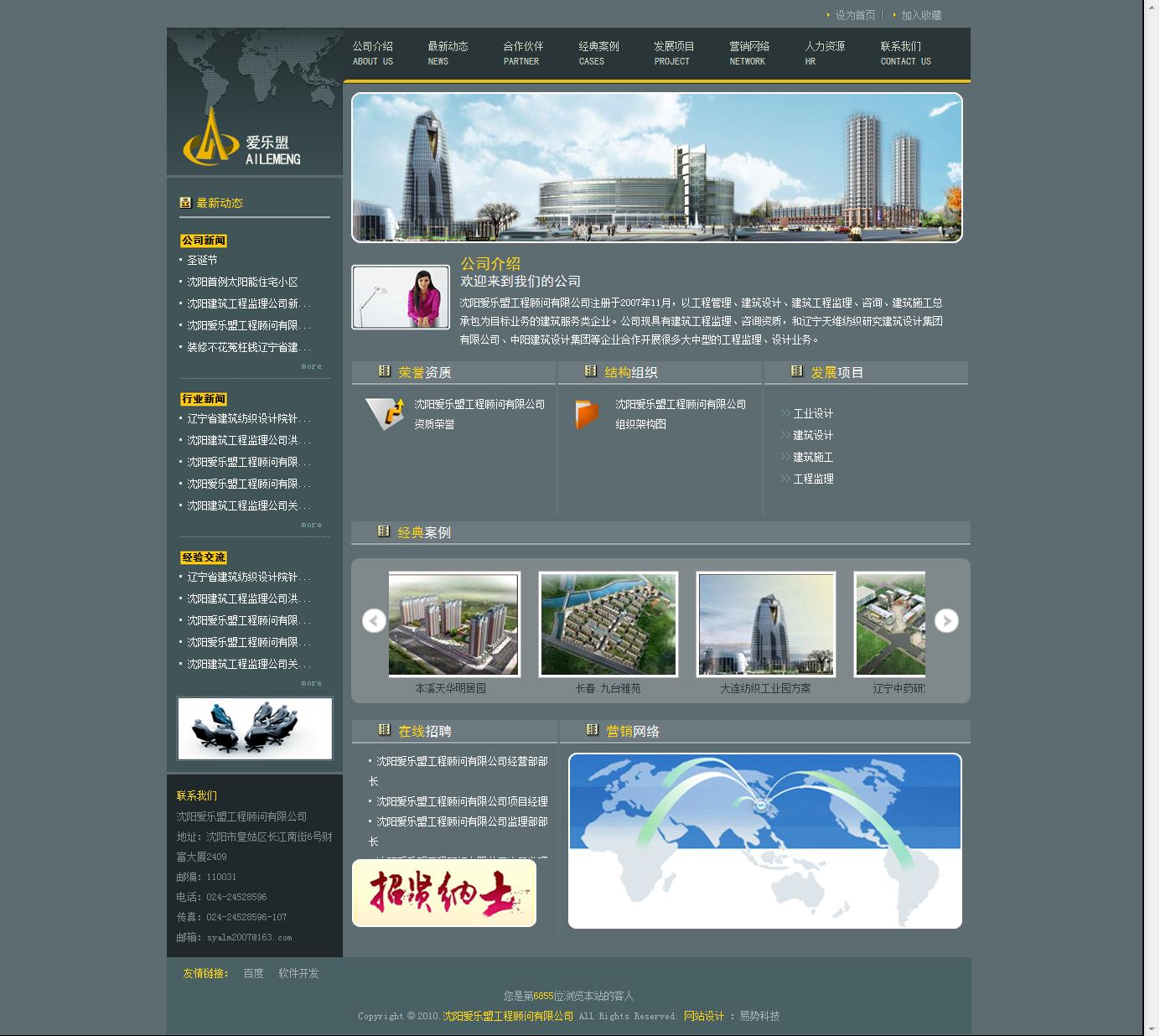1160x1036 pixels.
Task: Click the 营销网络 section header icon
Action: pyautogui.click(x=592, y=730)
